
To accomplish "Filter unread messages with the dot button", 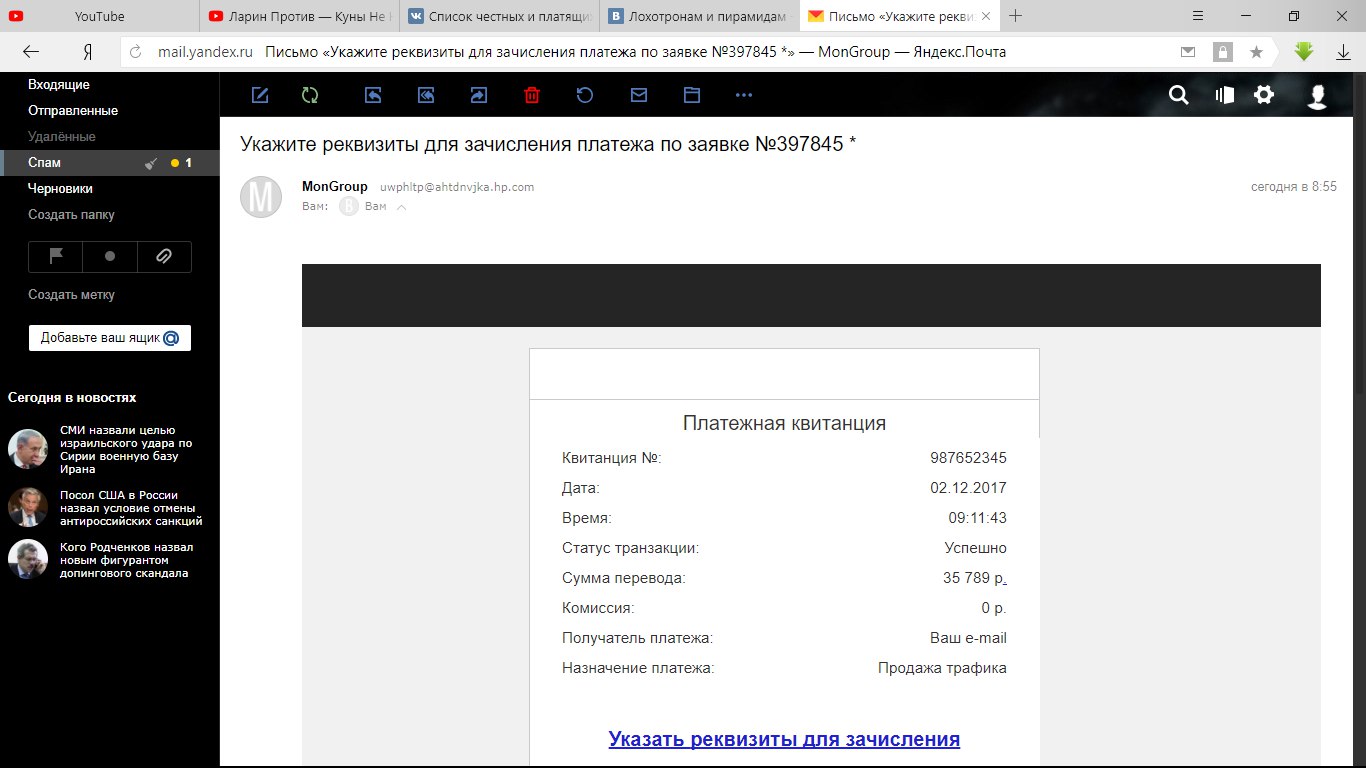I will tap(110, 257).
